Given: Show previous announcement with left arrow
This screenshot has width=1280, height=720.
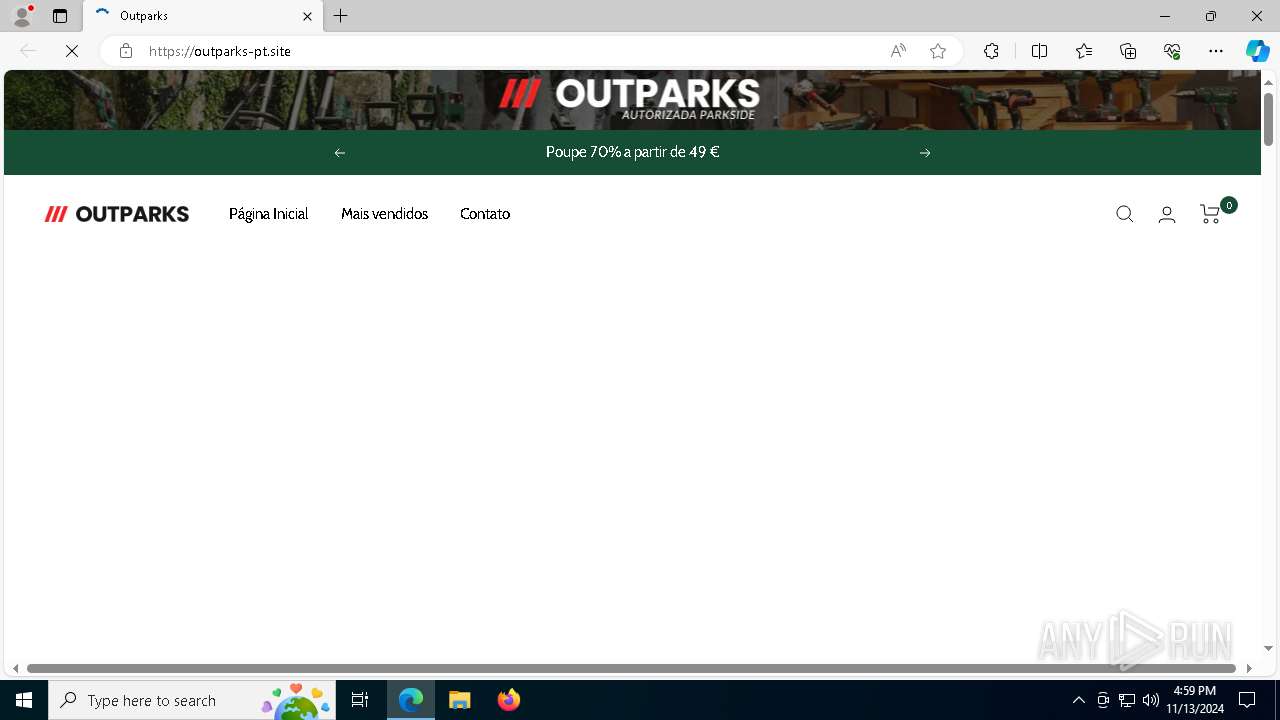Looking at the screenshot, I should tap(340, 153).
